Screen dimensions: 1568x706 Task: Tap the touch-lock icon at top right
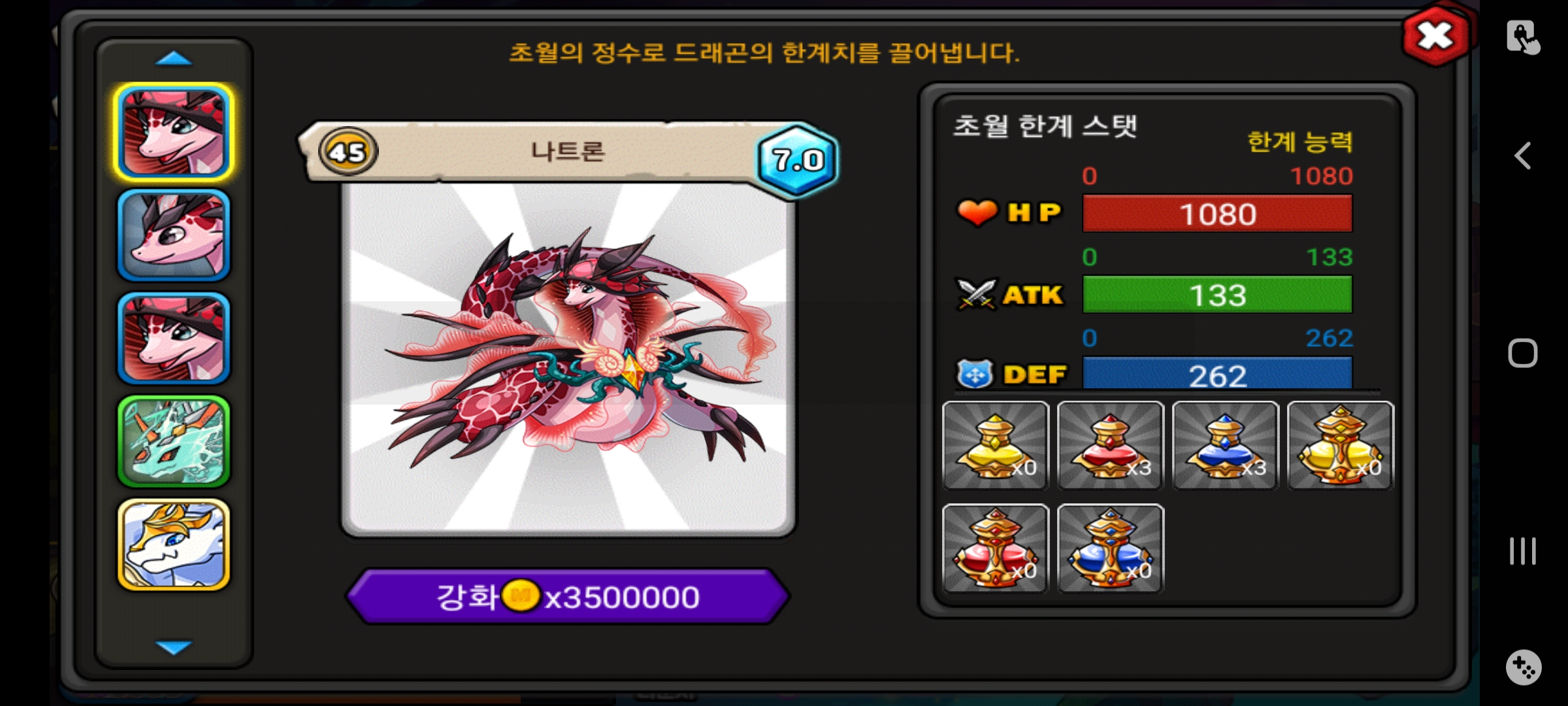(x=1523, y=37)
